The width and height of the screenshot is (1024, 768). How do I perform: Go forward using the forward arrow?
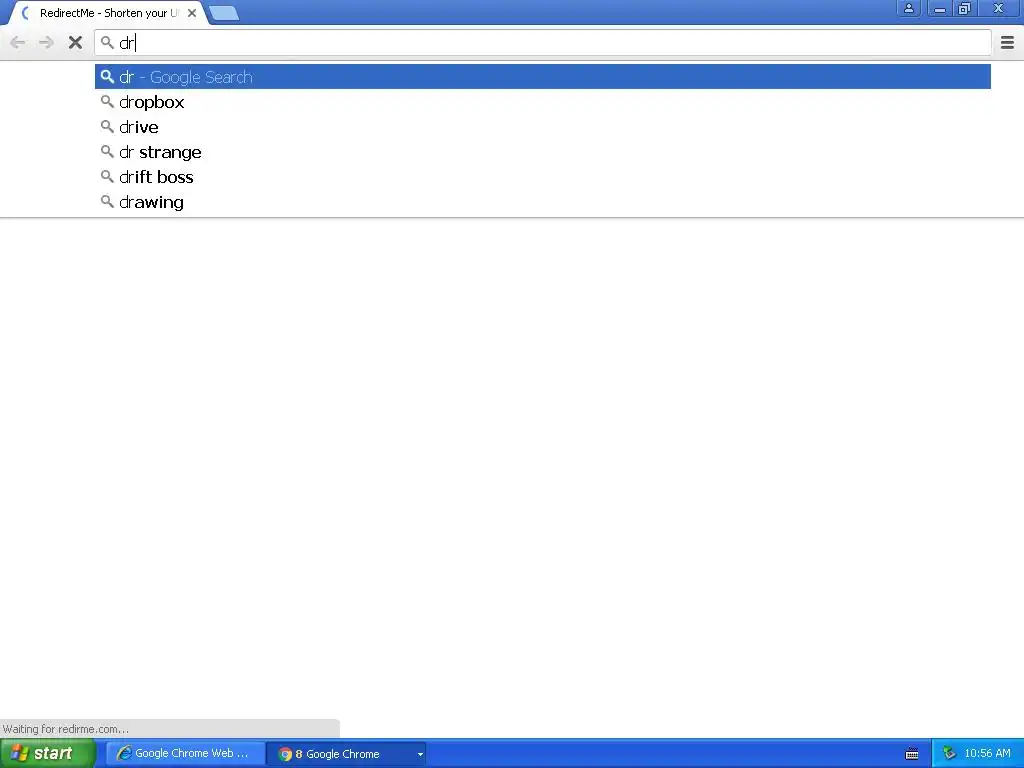[x=46, y=43]
